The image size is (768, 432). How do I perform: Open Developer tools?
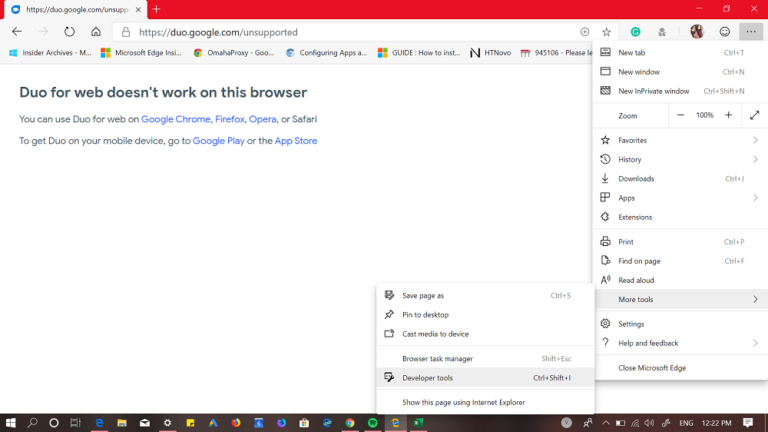coord(485,378)
